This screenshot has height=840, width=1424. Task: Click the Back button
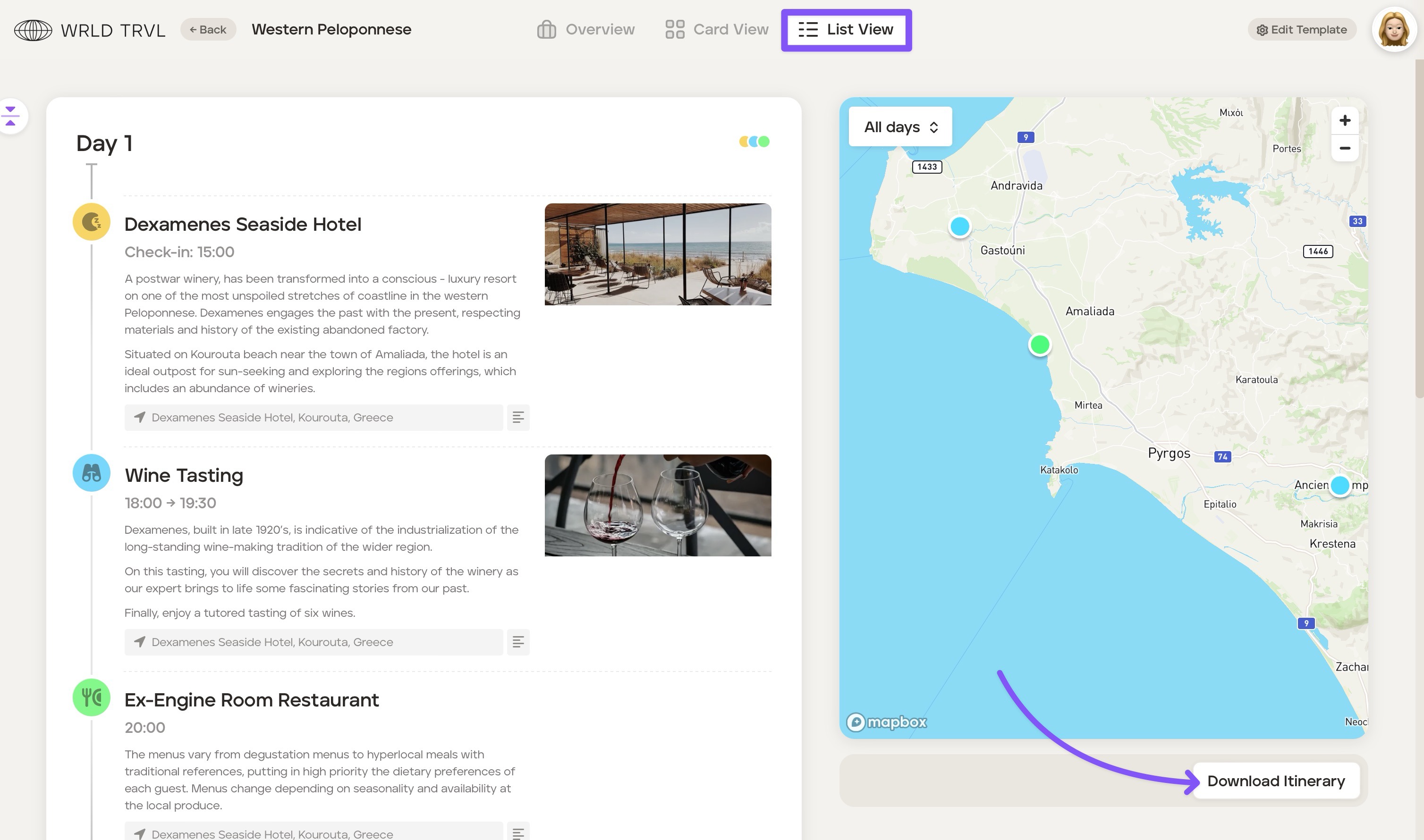pos(208,29)
